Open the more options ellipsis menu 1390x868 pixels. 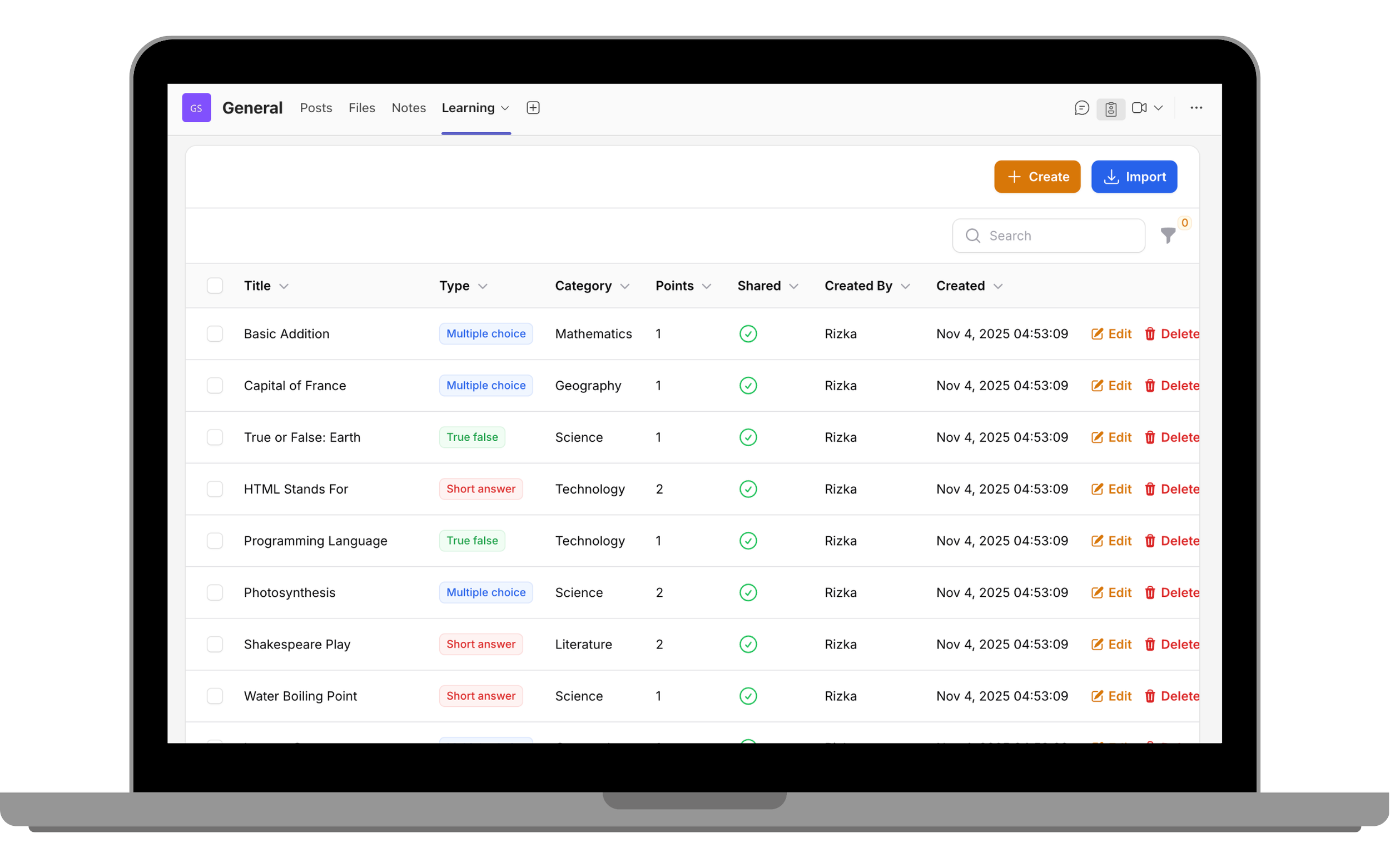[1196, 108]
